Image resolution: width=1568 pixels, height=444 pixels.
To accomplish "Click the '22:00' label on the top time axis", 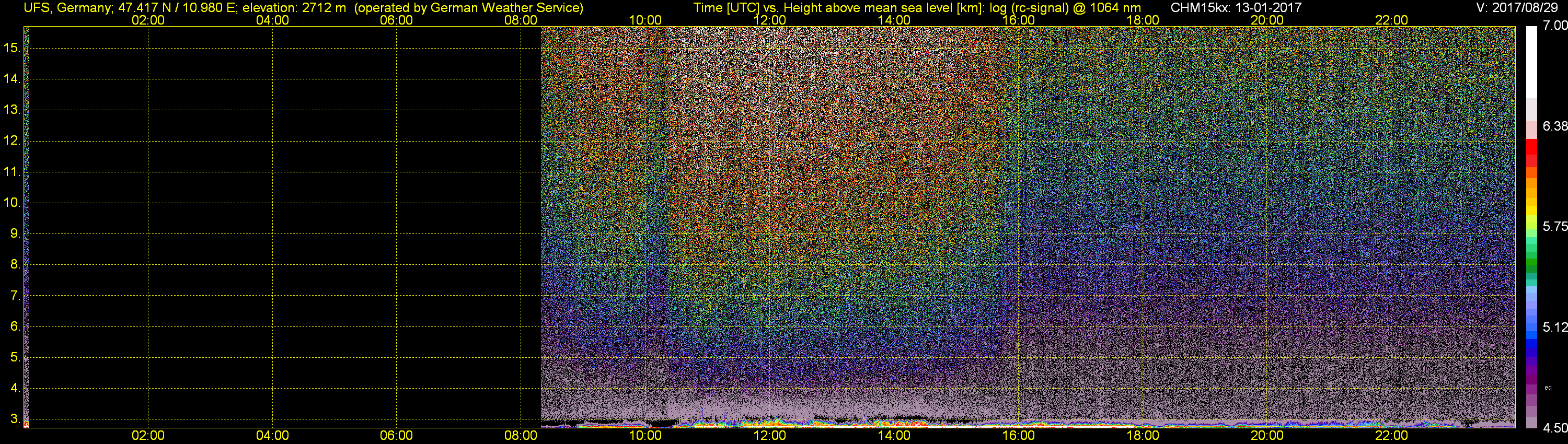I will click(1391, 20).
